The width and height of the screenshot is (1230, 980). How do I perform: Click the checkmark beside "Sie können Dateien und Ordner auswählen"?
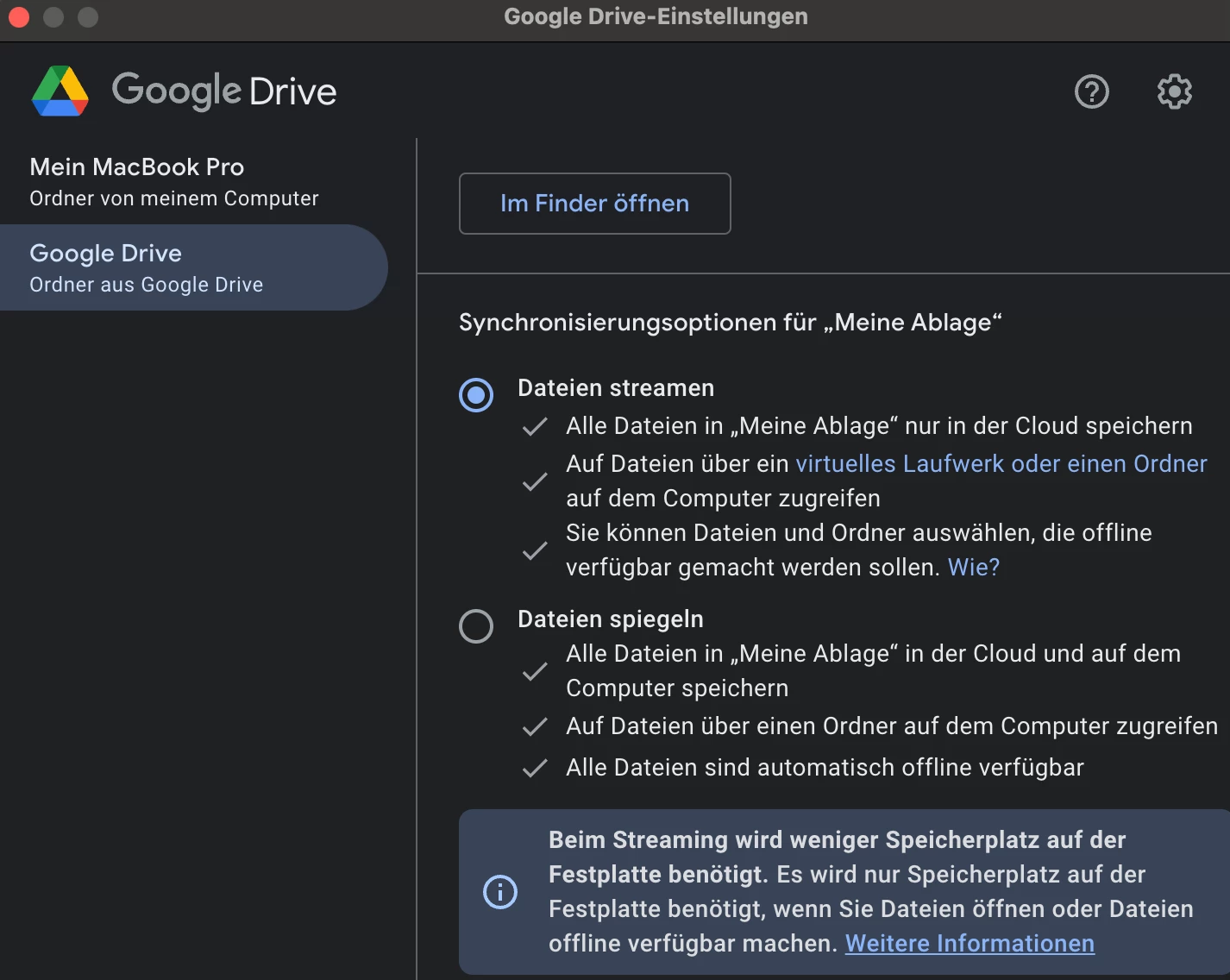click(535, 550)
